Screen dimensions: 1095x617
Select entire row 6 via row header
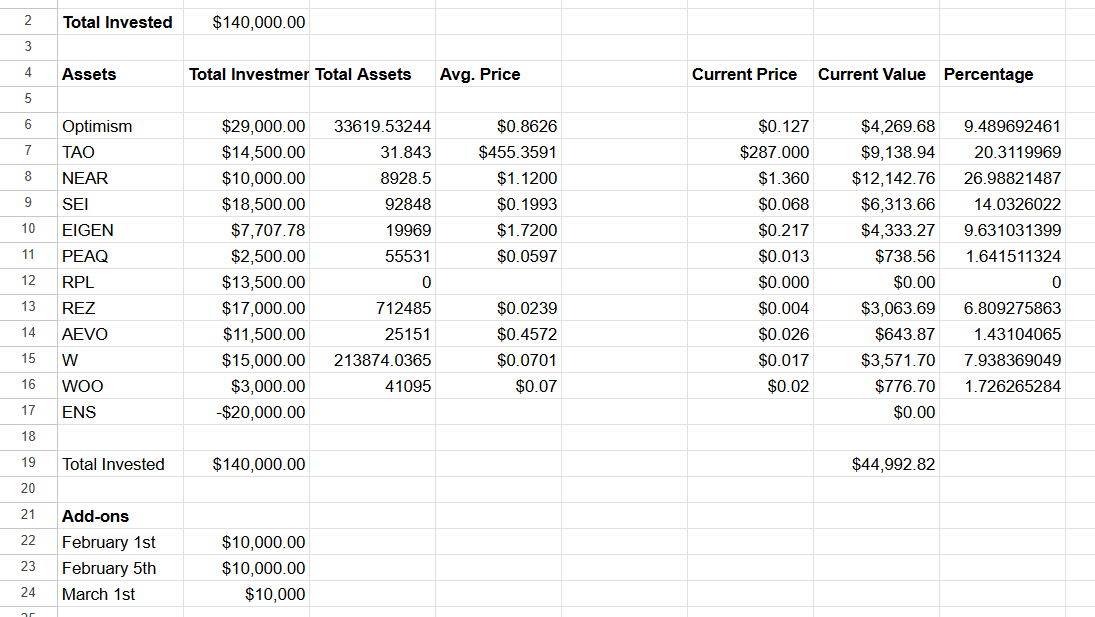28,125
